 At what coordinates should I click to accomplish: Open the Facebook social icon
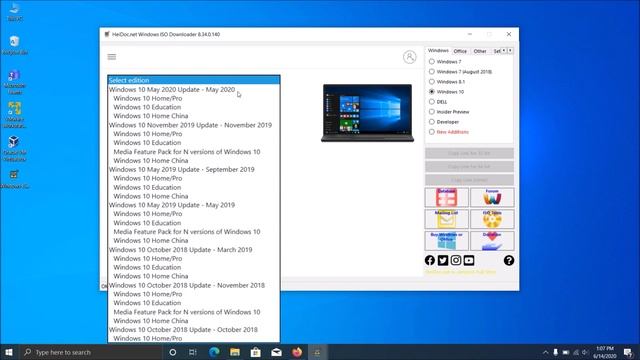[430, 260]
